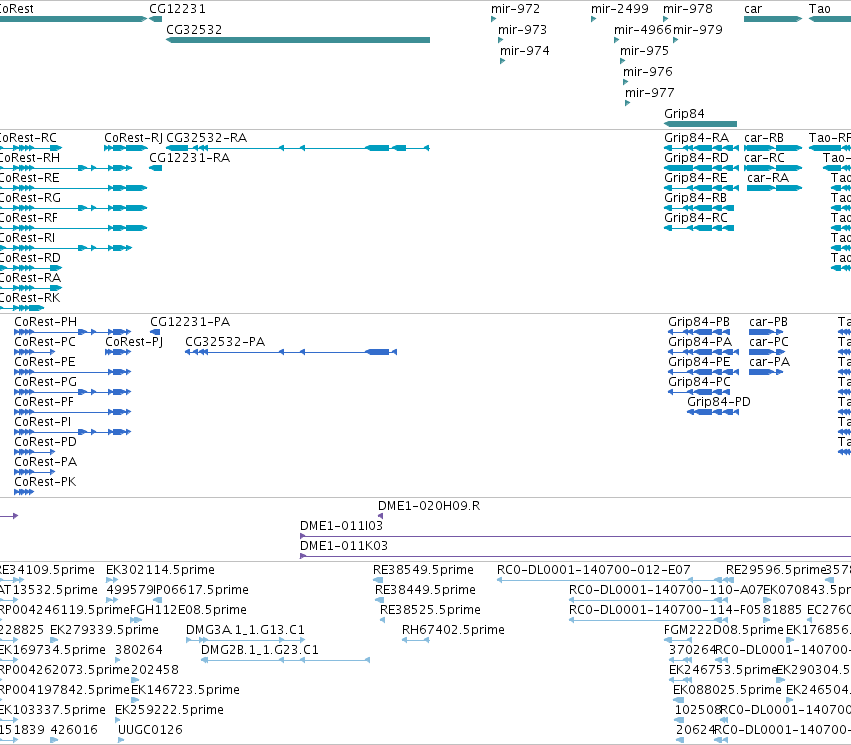Click the DMG3A.1_1.G13.C1 label
Viewport: 851px width, 745px height.
245,630
